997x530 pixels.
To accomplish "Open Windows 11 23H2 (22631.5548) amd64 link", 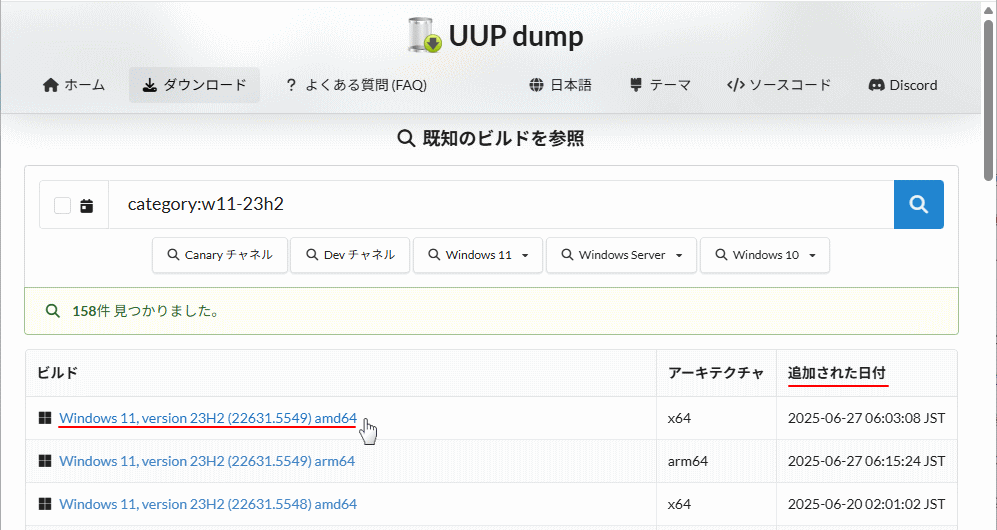I will tap(208, 504).
